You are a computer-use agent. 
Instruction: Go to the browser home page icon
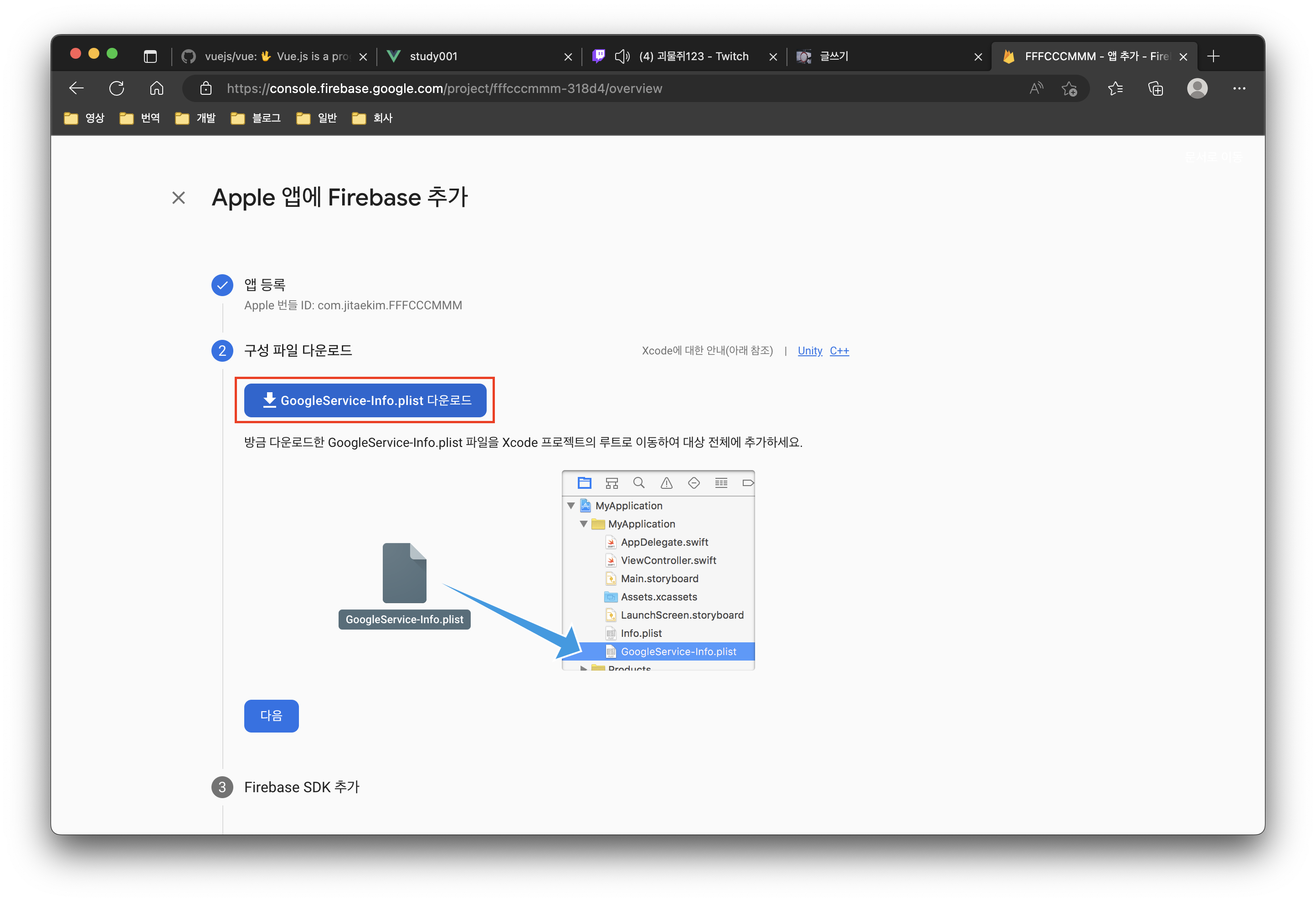(156, 88)
